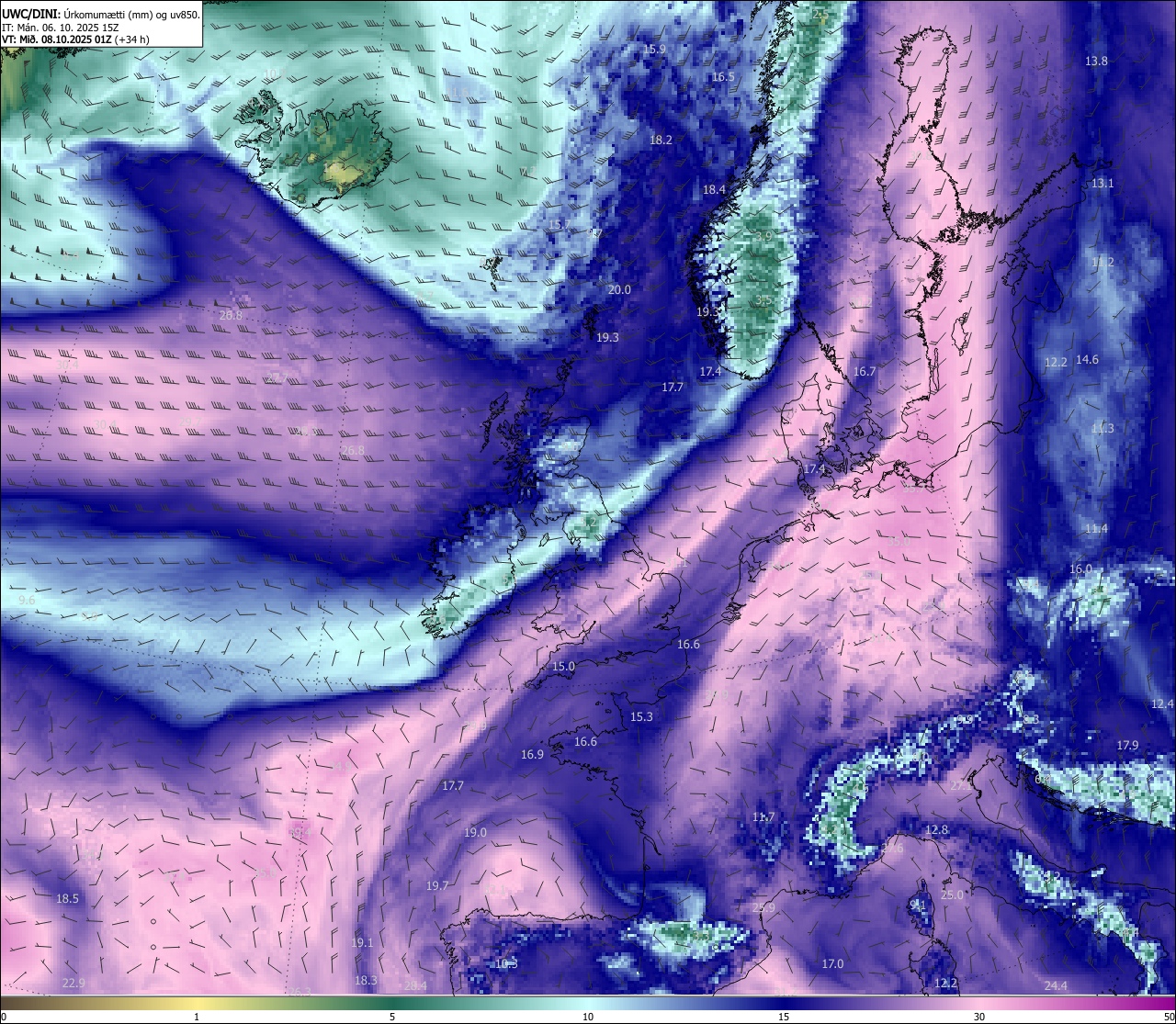Click the 18.3 value near the bottom
Image resolution: width=1176 pixels, height=1024 pixels.
[366, 980]
